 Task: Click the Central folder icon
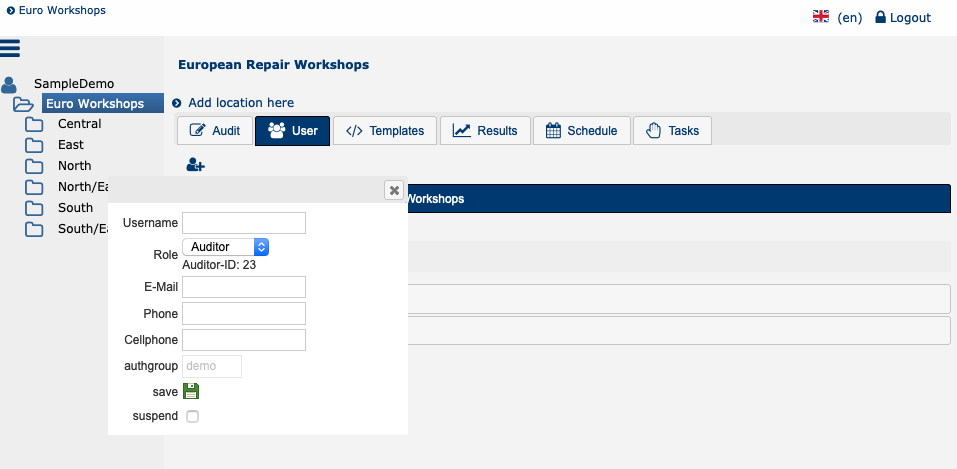click(35, 124)
